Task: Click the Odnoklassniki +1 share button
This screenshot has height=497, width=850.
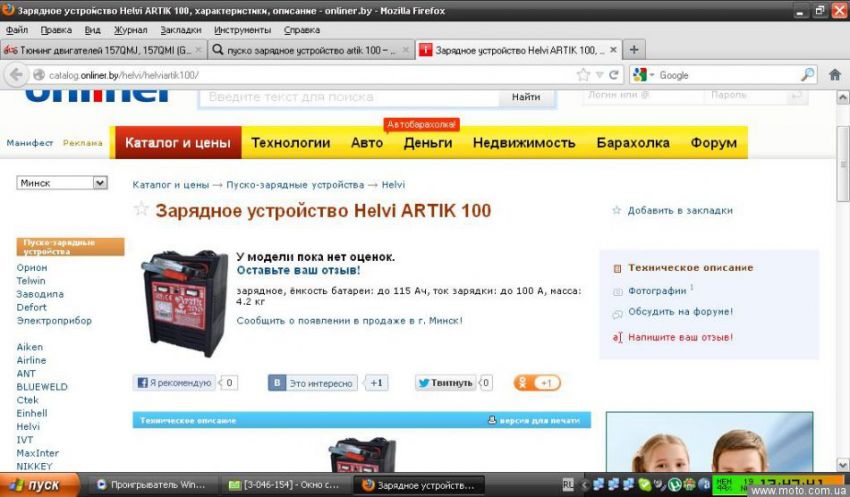Action: coord(537,383)
